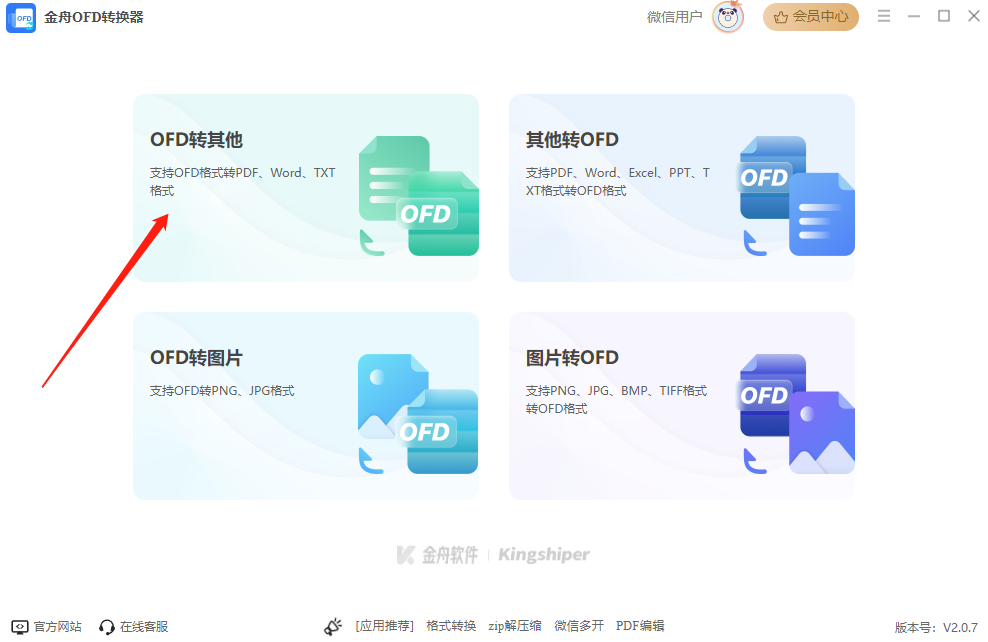The image size is (988, 642).
Task: Click the 版本号: V2.0.7 version text
Action: click(936, 628)
